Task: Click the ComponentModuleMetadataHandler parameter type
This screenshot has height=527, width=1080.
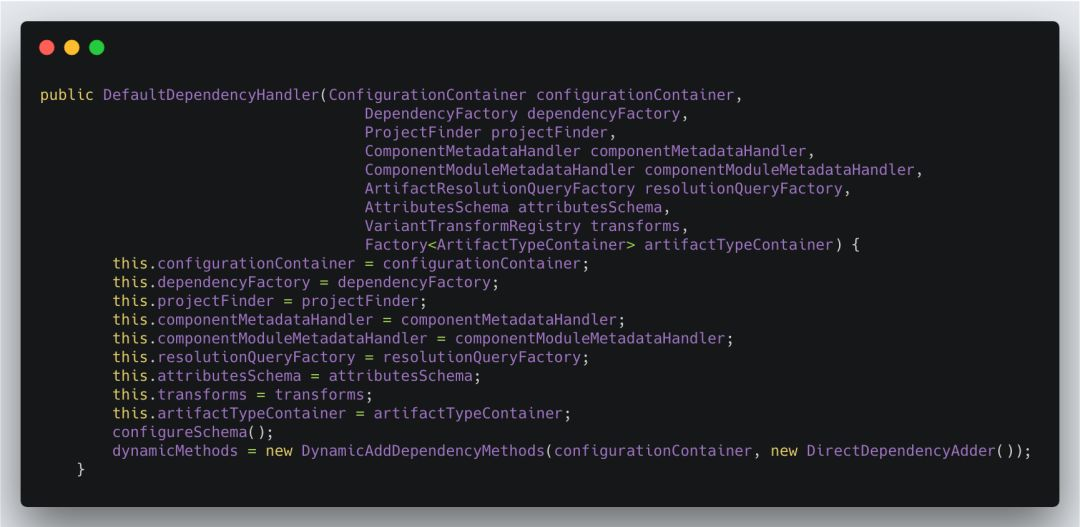Action: click(499, 170)
